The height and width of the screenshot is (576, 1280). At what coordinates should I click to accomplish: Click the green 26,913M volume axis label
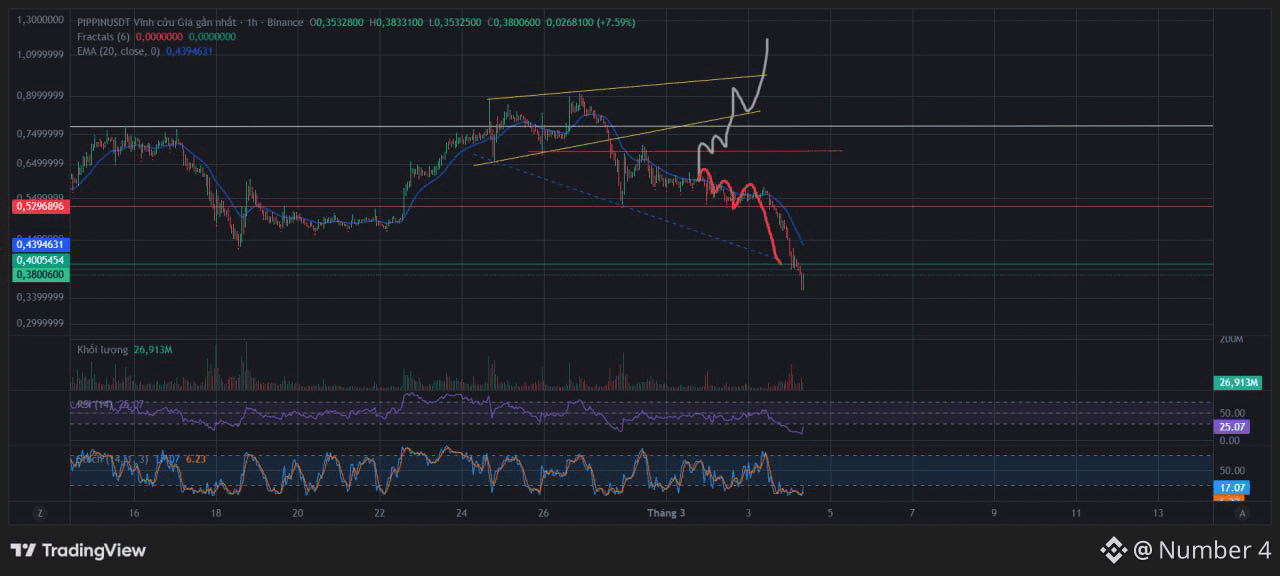click(1239, 382)
